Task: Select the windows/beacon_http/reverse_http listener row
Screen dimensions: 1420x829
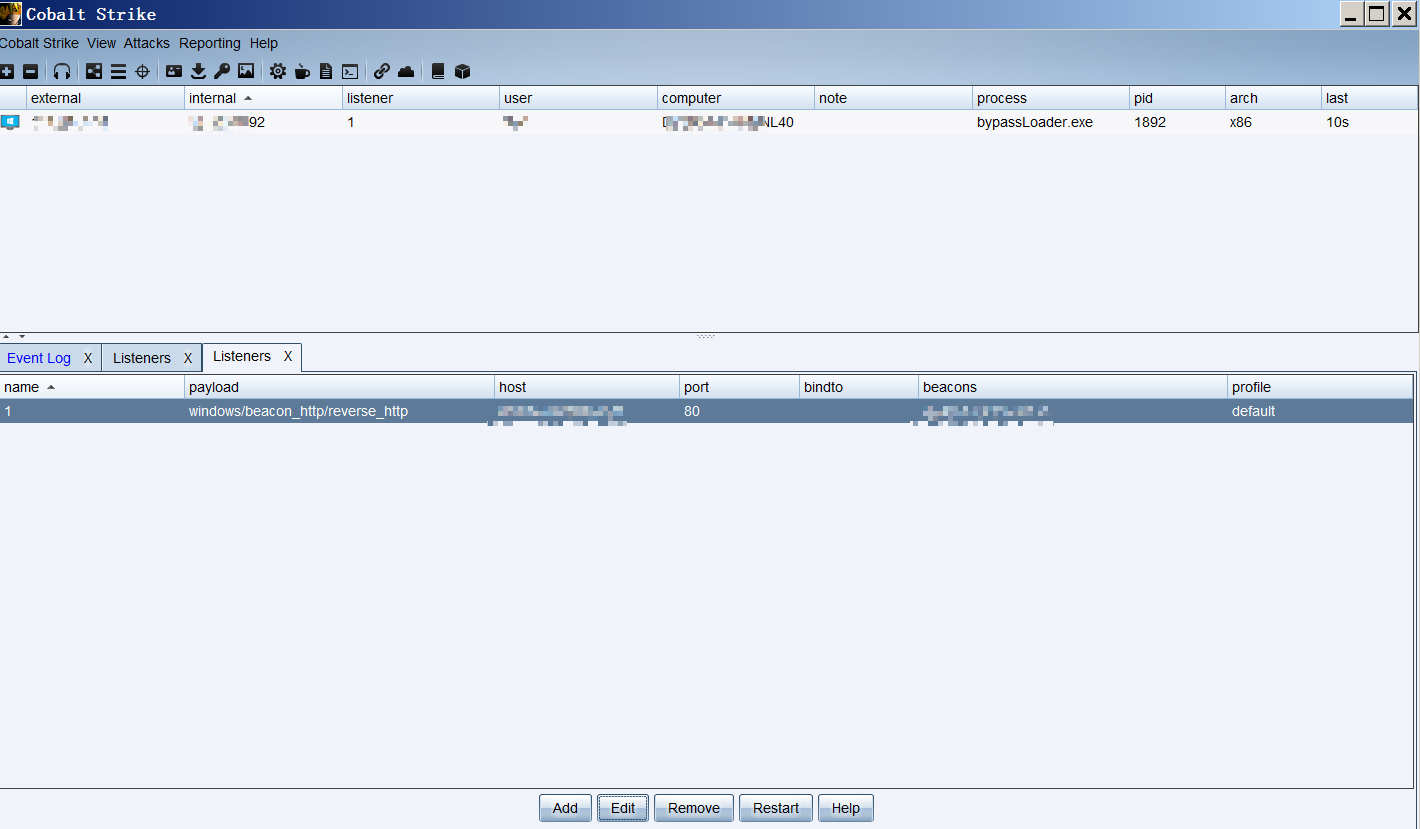Action: (x=706, y=411)
